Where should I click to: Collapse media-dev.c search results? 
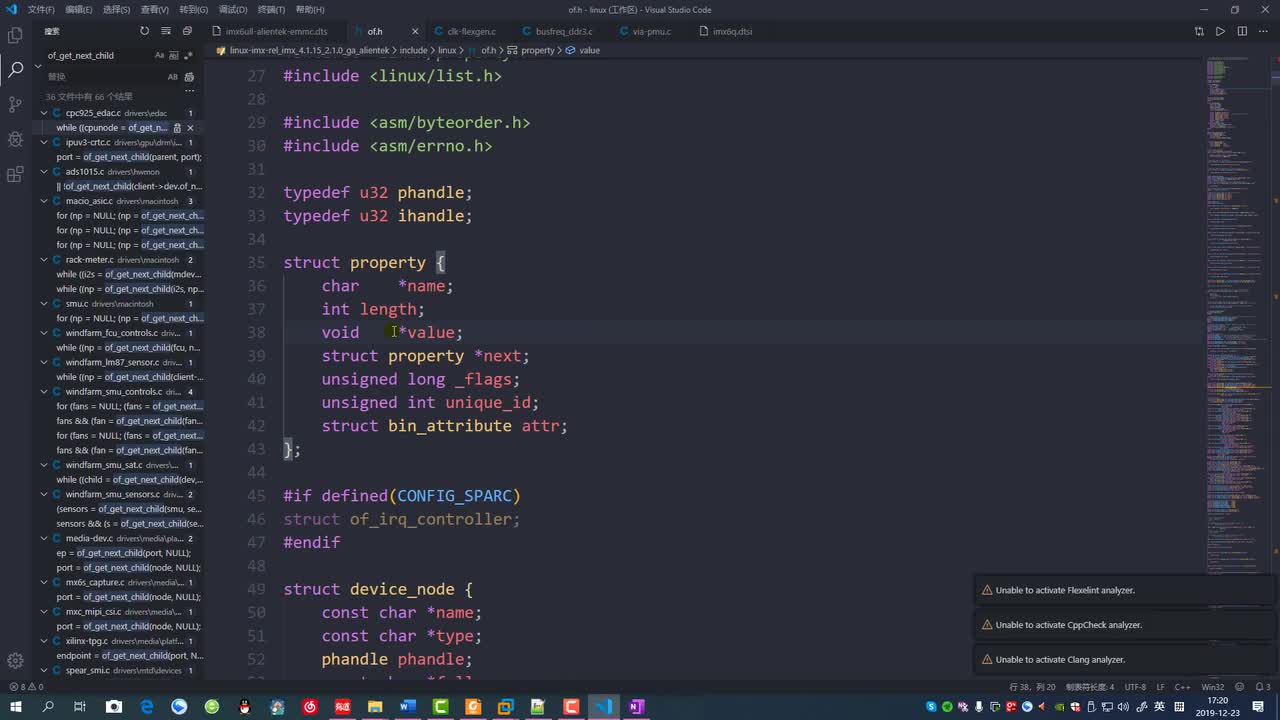tap(45, 538)
